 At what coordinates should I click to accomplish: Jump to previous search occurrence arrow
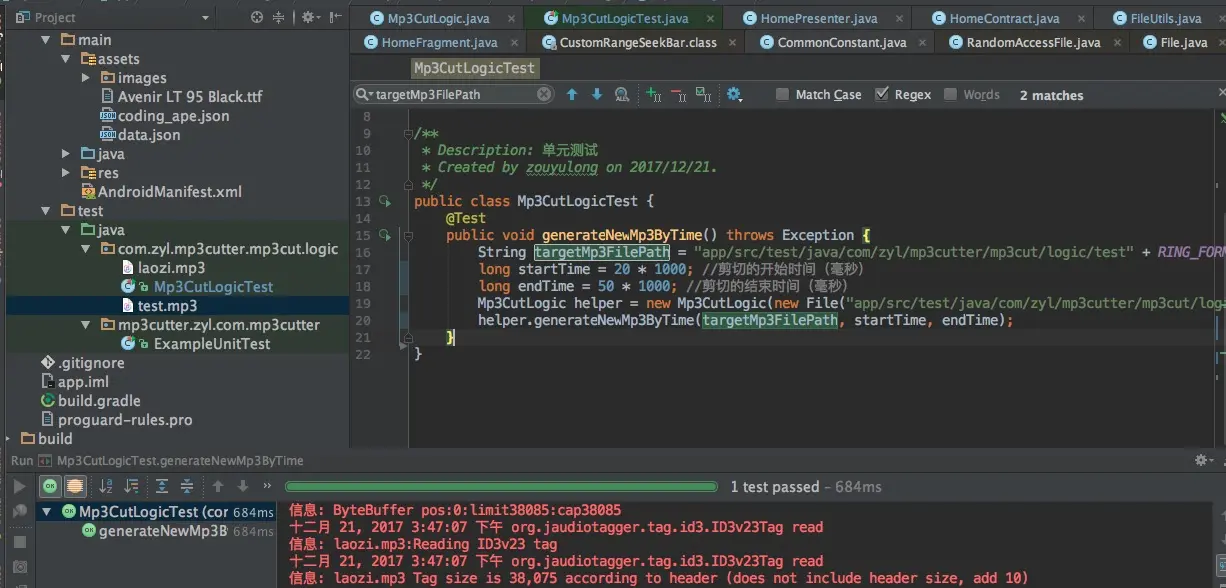[572, 95]
